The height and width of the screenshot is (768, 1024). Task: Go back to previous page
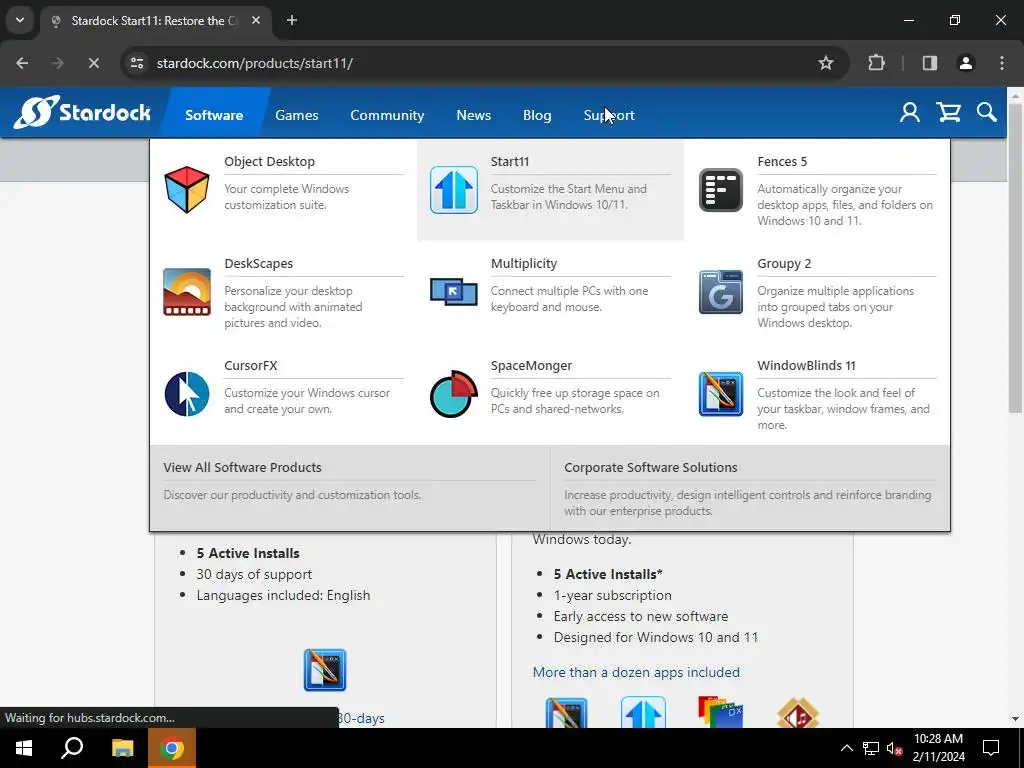[x=22, y=63]
